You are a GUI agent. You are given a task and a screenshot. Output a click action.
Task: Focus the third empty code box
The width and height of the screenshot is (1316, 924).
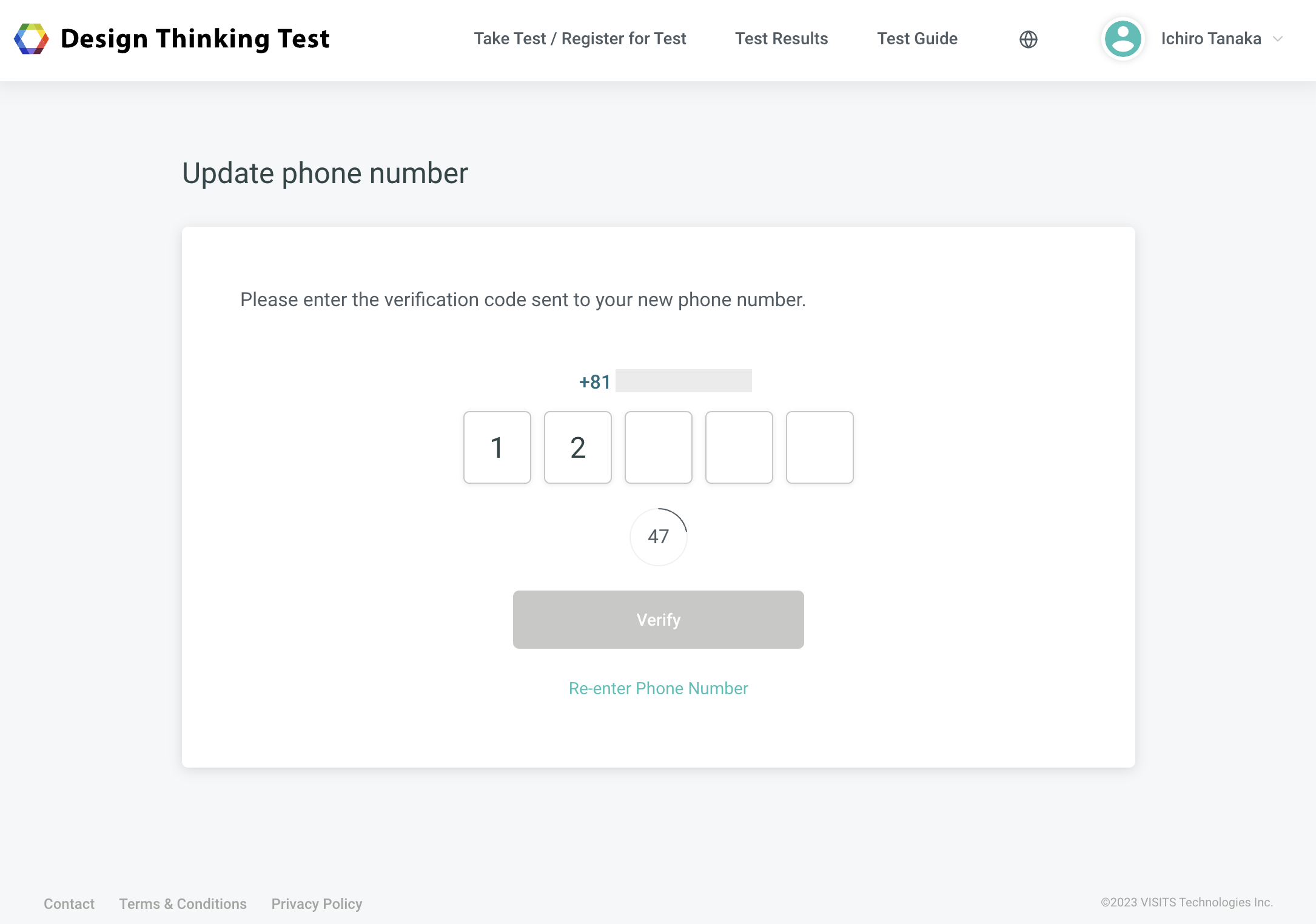659,447
